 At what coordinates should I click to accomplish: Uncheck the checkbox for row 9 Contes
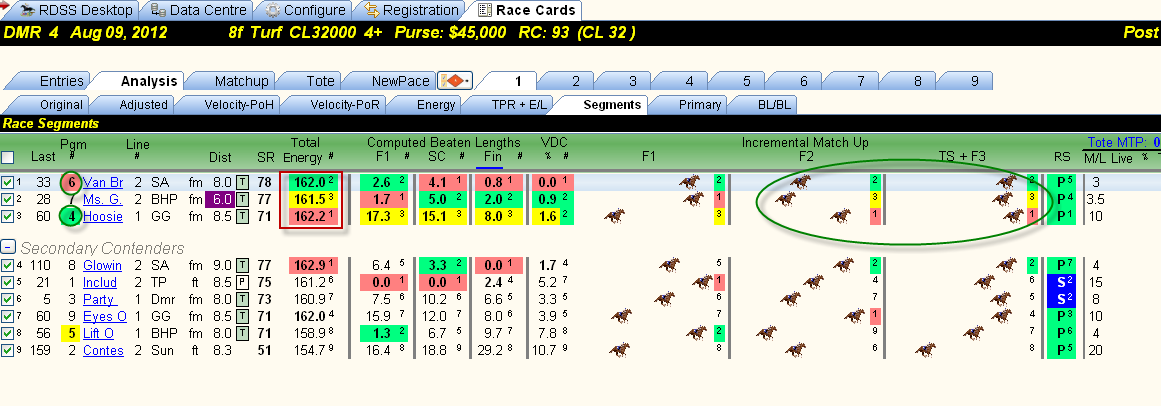tap(7, 350)
